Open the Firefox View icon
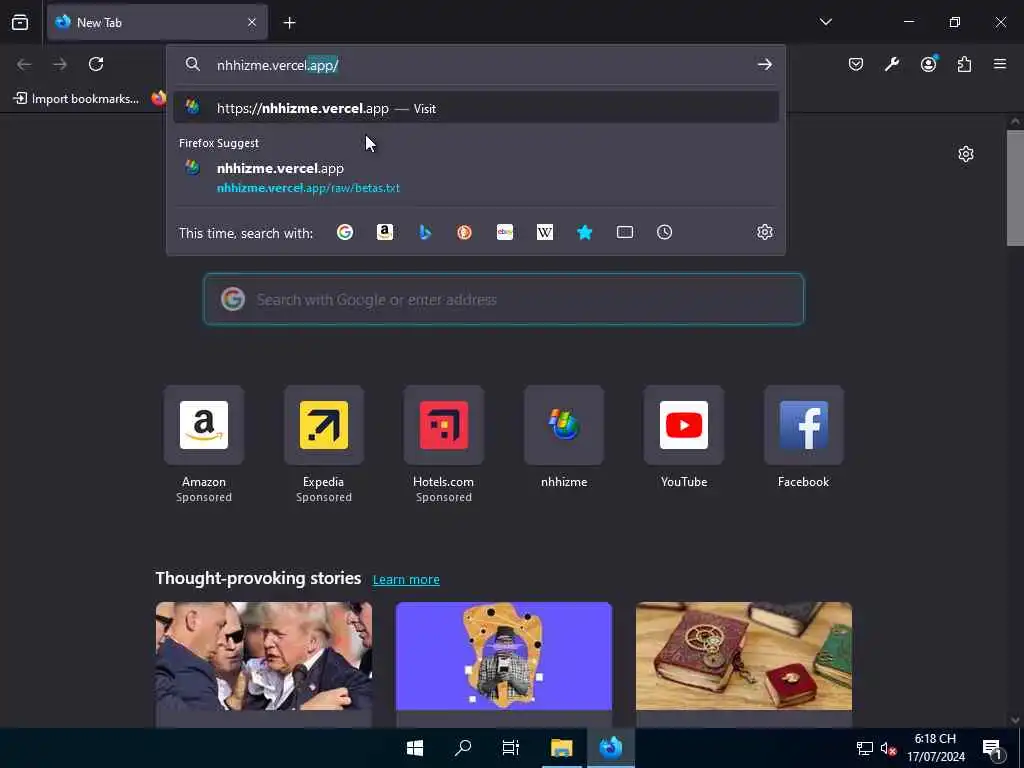 click(x=20, y=23)
